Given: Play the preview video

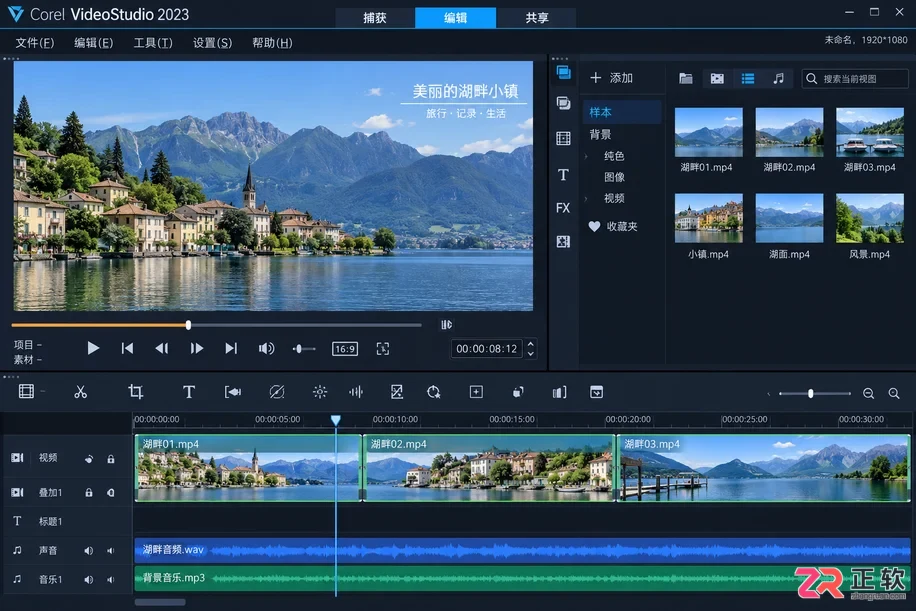Looking at the screenshot, I should pyautogui.click(x=93, y=349).
